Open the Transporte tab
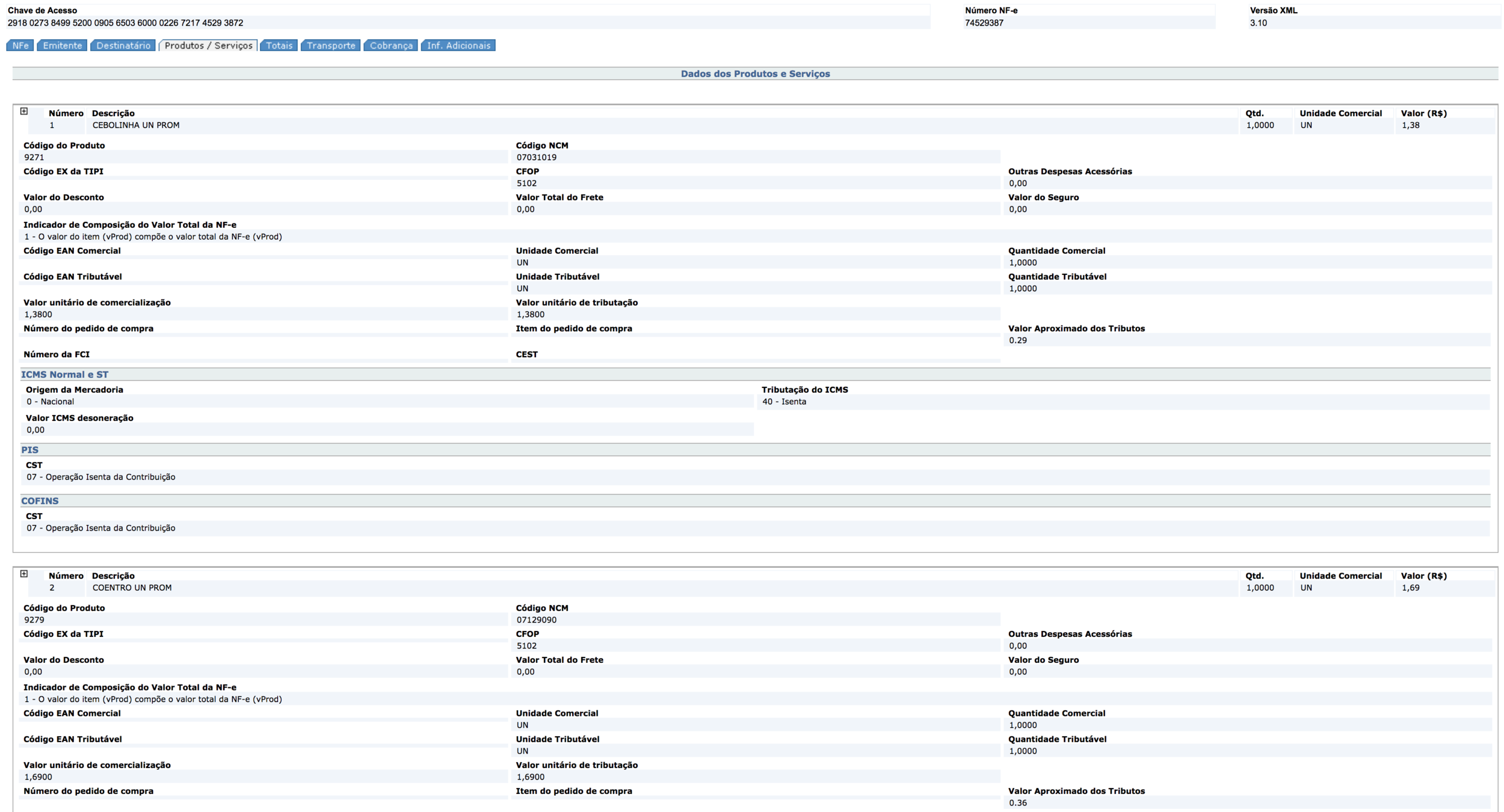The image size is (1504, 812). tap(331, 46)
